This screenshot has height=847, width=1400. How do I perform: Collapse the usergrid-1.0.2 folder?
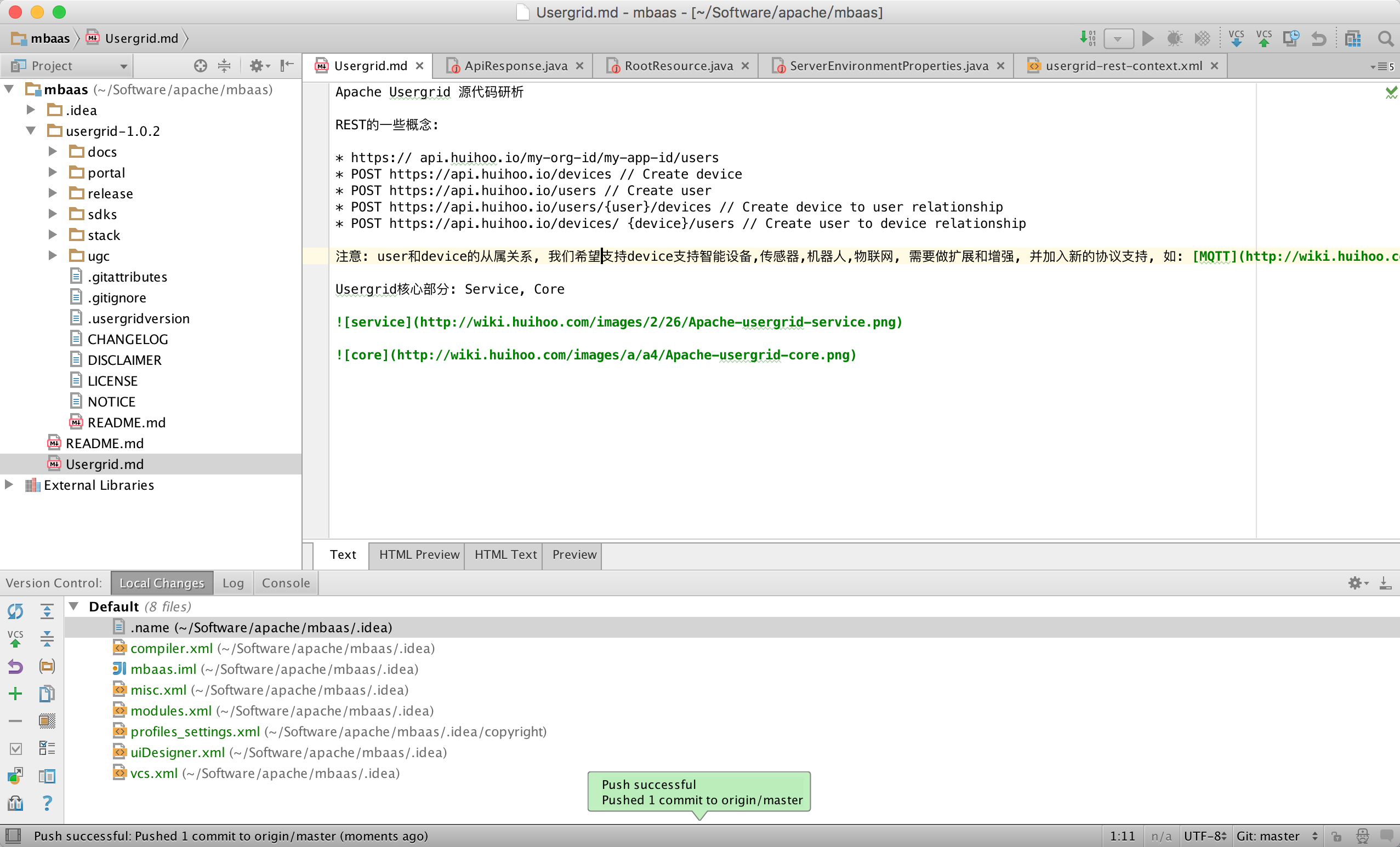[x=31, y=130]
